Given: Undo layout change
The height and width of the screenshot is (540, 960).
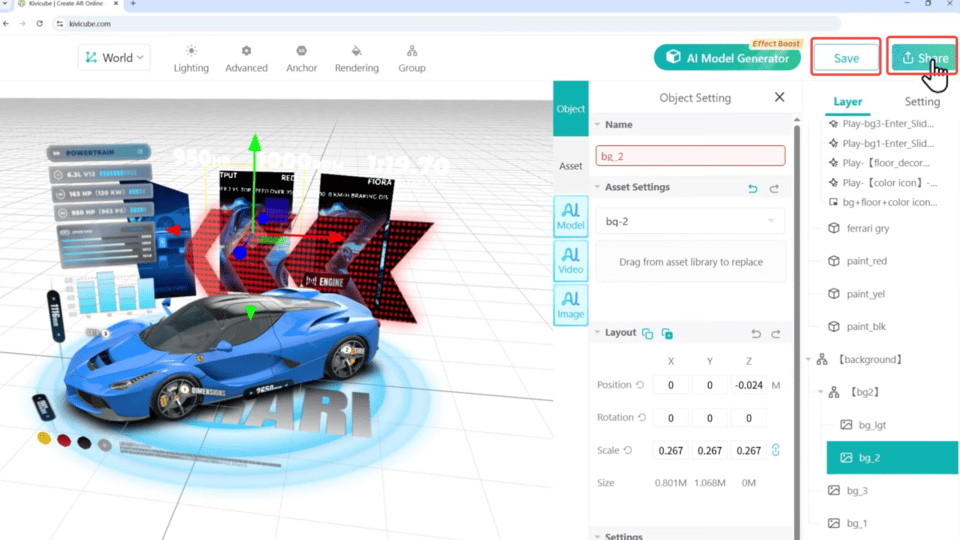Looking at the screenshot, I should (756, 334).
